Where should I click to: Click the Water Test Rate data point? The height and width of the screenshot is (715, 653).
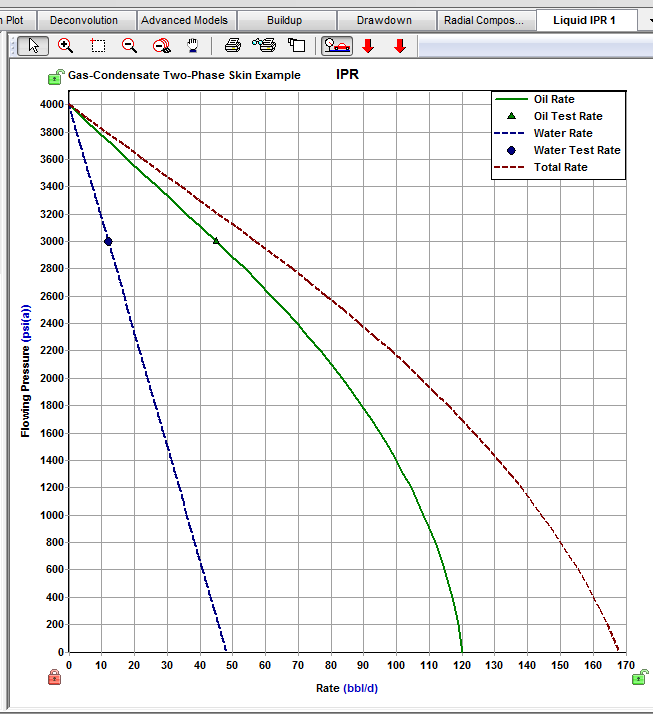[108, 241]
